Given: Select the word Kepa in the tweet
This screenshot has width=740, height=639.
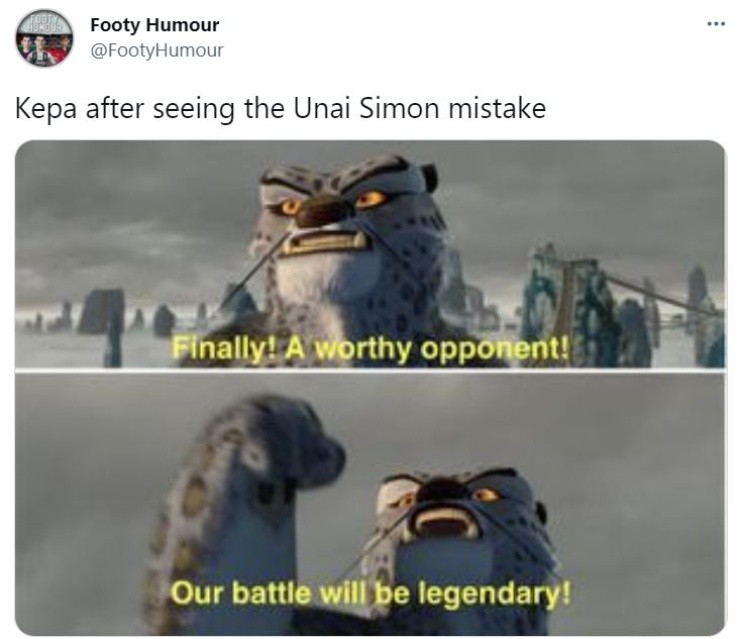Looking at the screenshot, I should (x=45, y=109).
